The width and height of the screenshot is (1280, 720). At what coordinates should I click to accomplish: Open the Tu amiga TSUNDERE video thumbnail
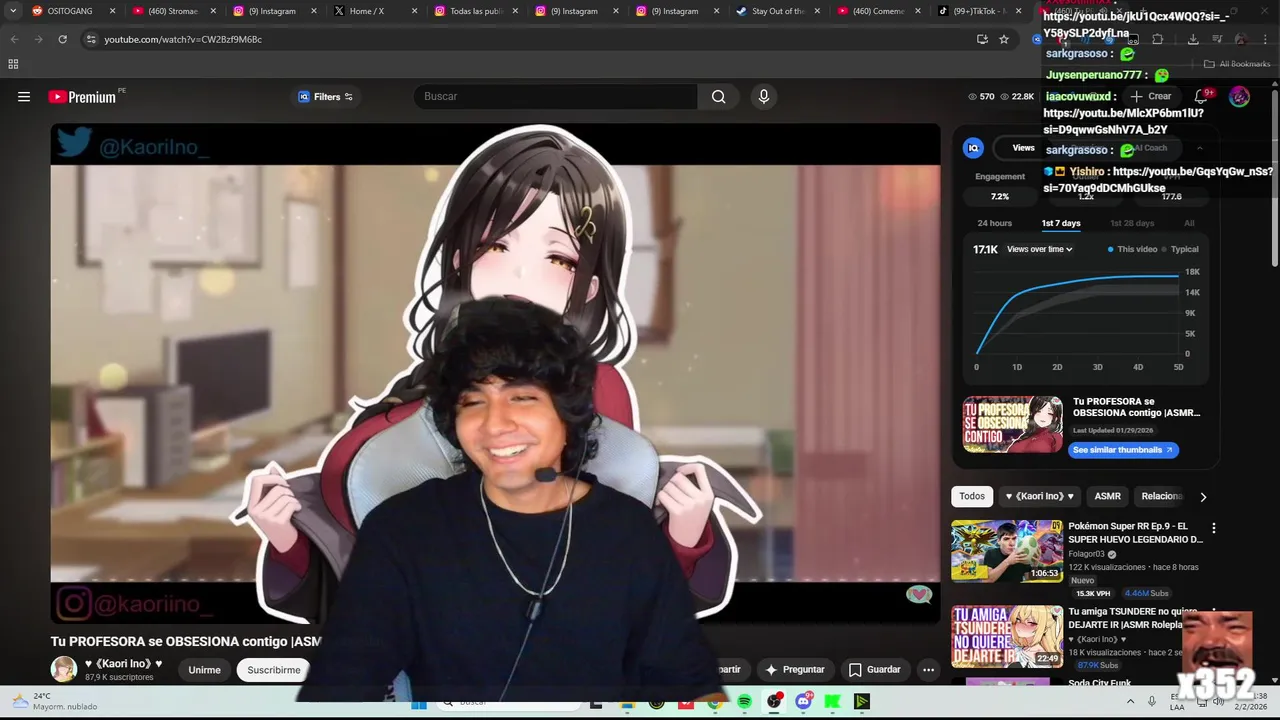coord(1007,636)
